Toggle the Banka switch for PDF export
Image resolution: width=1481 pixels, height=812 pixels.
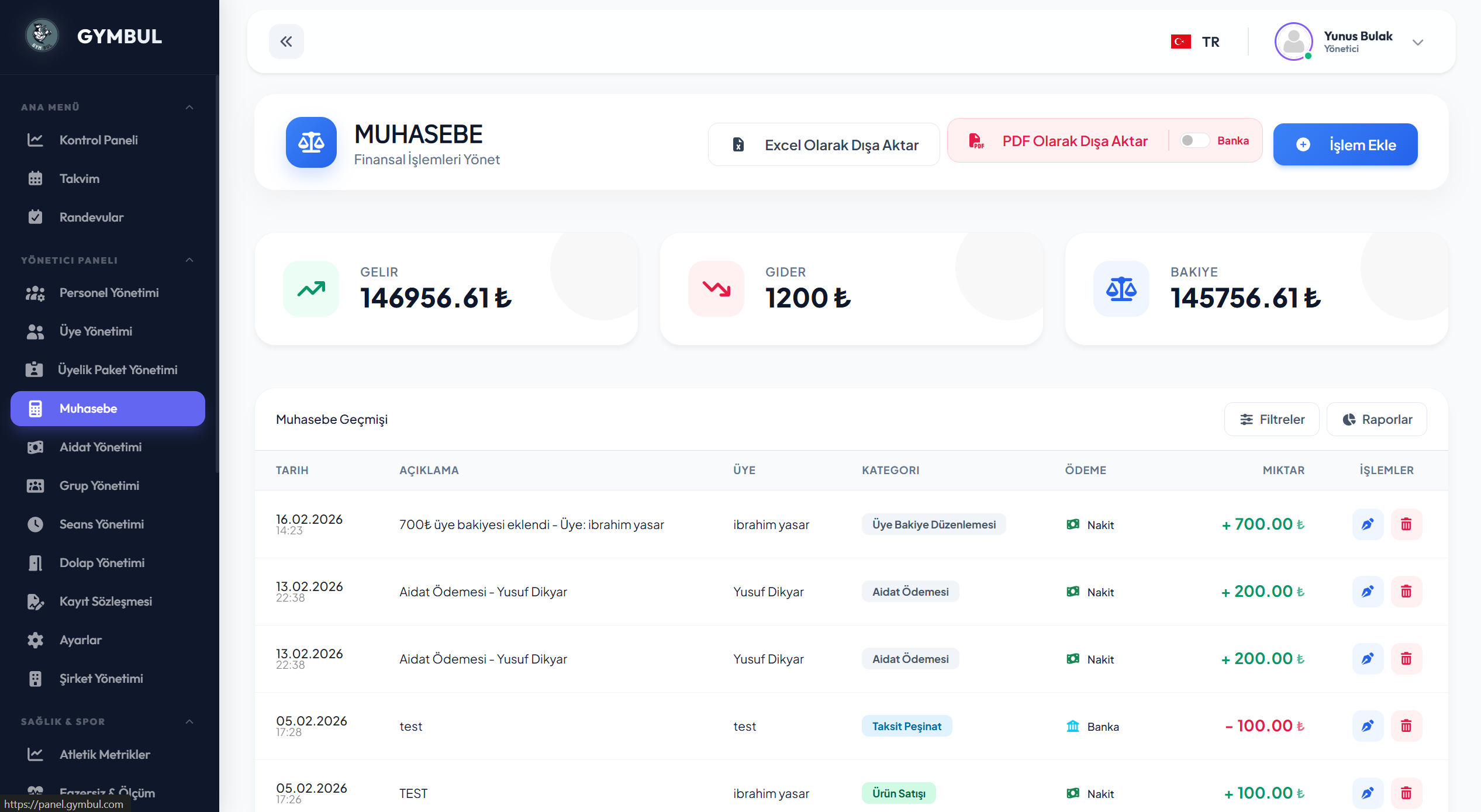pos(1193,141)
